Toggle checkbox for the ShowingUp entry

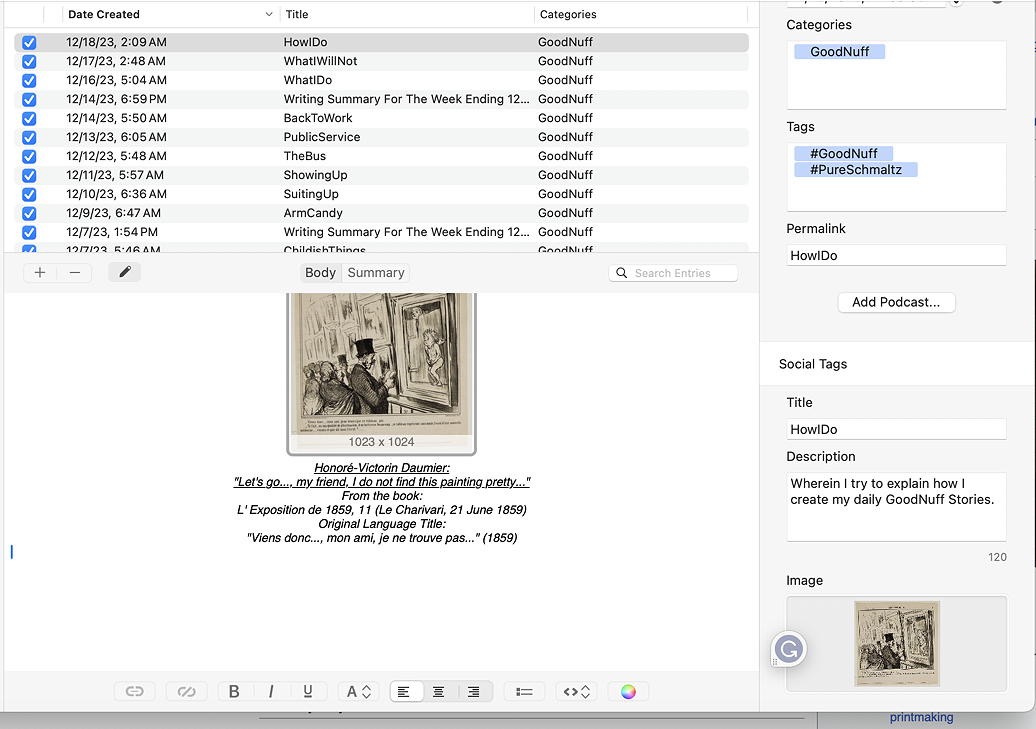coord(29,176)
